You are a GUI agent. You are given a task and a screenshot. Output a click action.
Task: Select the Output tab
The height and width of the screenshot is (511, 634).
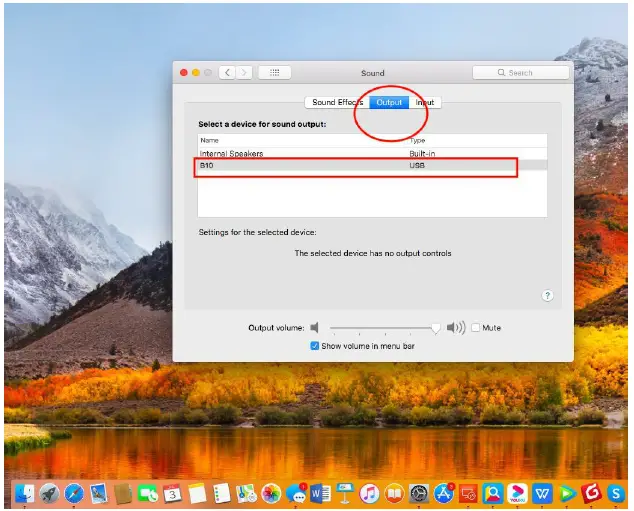coord(389,102)
